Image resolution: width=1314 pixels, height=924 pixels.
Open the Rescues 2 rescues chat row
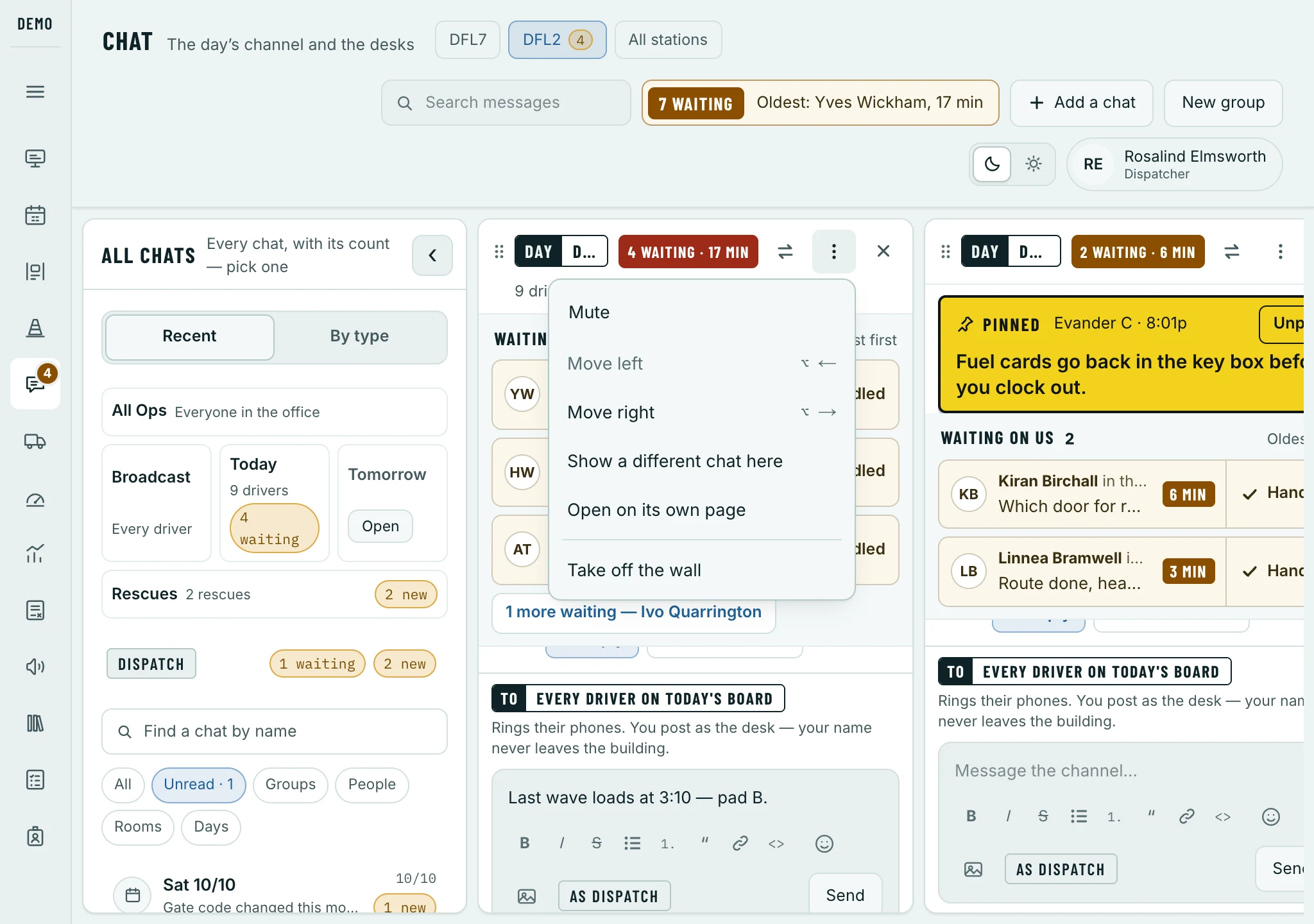click(x=275, y=595)
